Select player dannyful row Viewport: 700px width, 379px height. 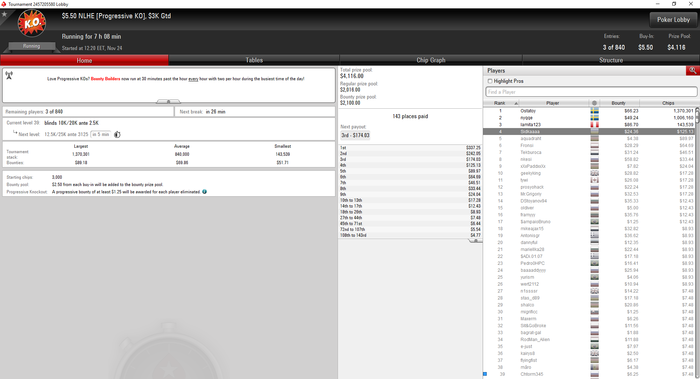click(x=589, y=242)
